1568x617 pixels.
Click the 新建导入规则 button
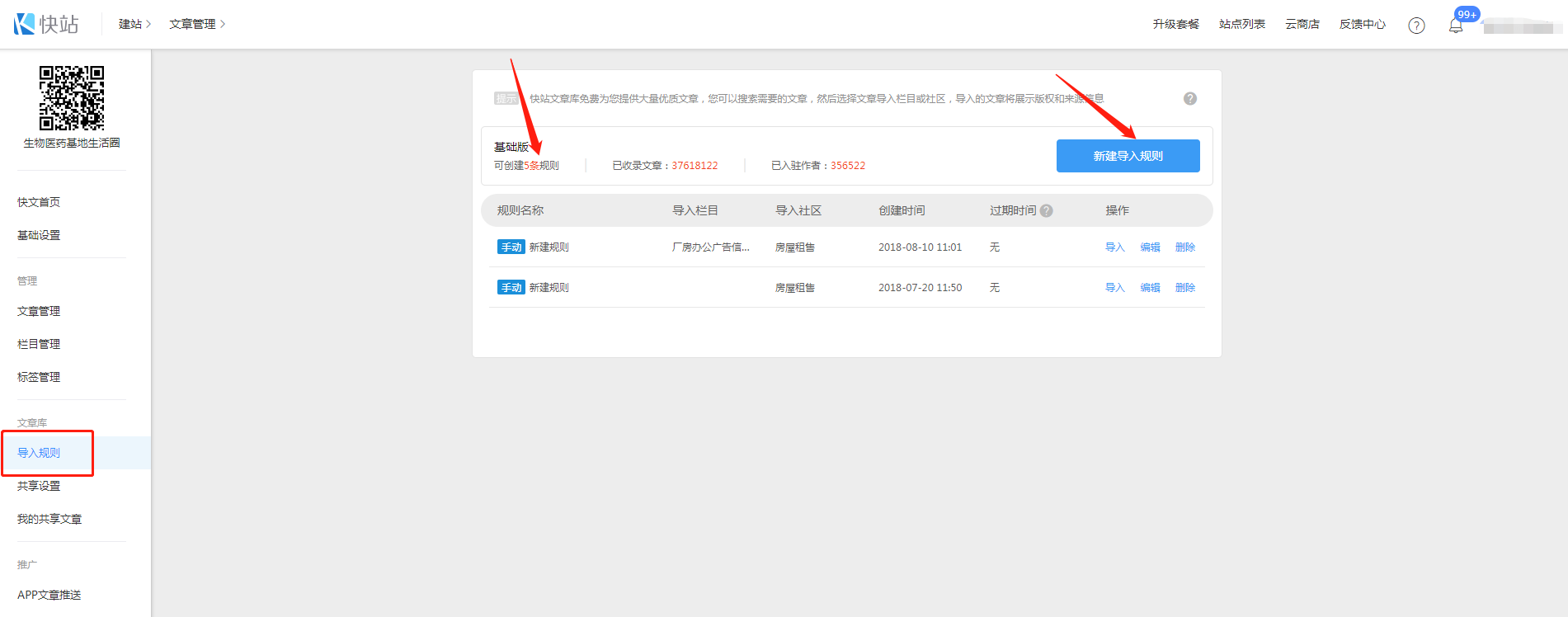[x=1128, y=156]
